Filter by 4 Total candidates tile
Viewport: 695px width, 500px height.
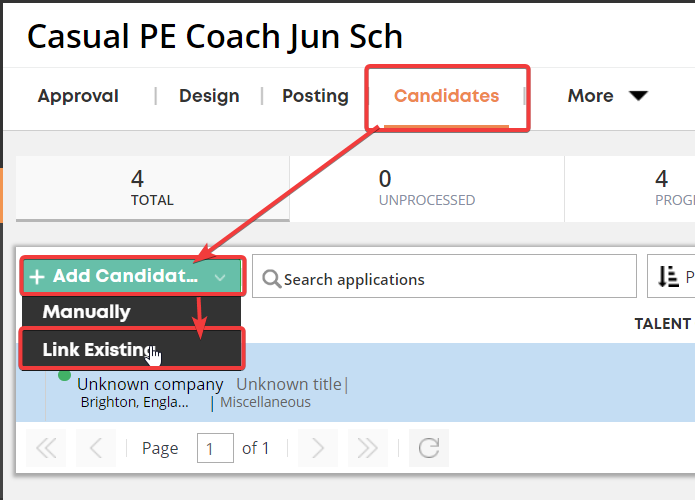click(x=152, y=188)
